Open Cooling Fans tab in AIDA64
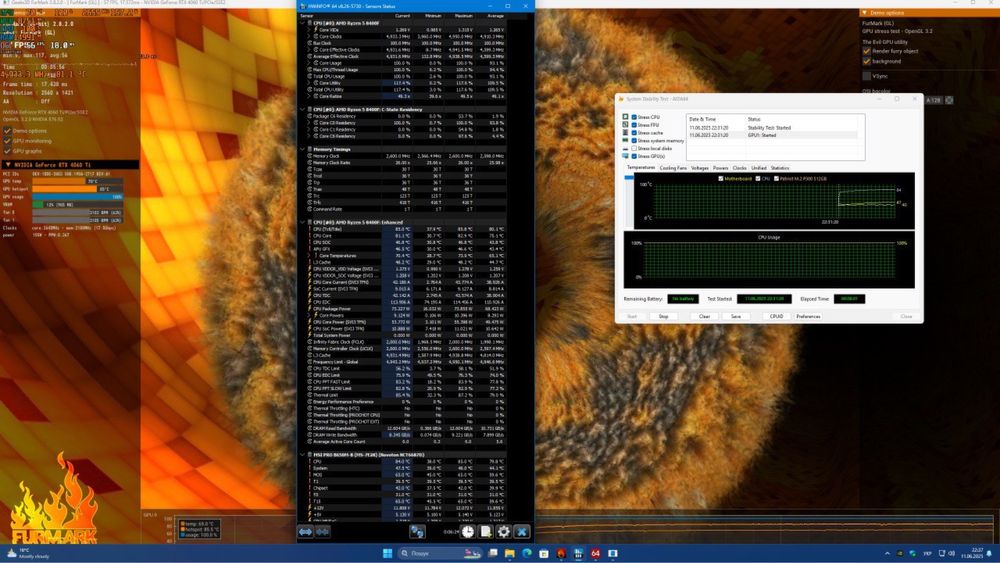The width and height of the screenshot is (1000, 563). click(x=673, y=168)
